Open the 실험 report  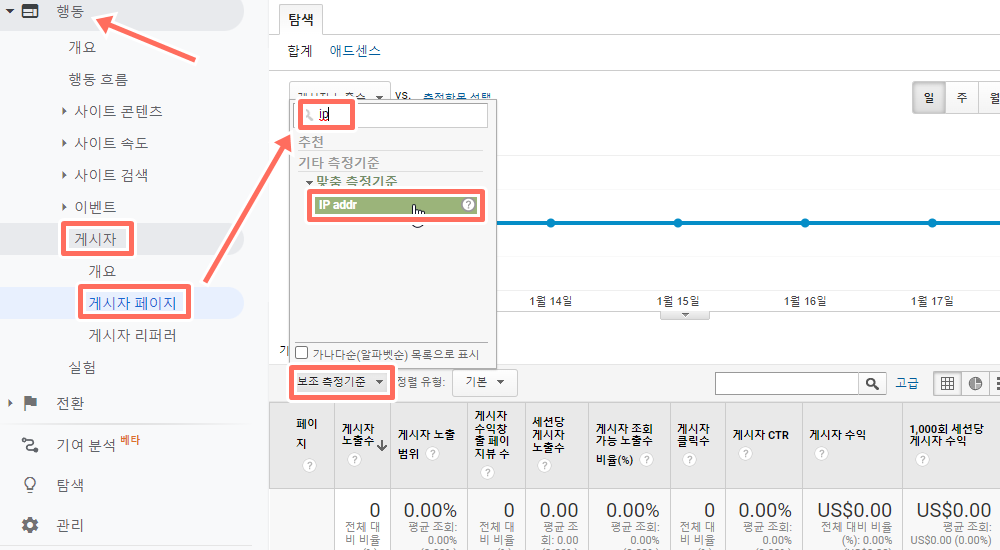click(x=82, y=368)
